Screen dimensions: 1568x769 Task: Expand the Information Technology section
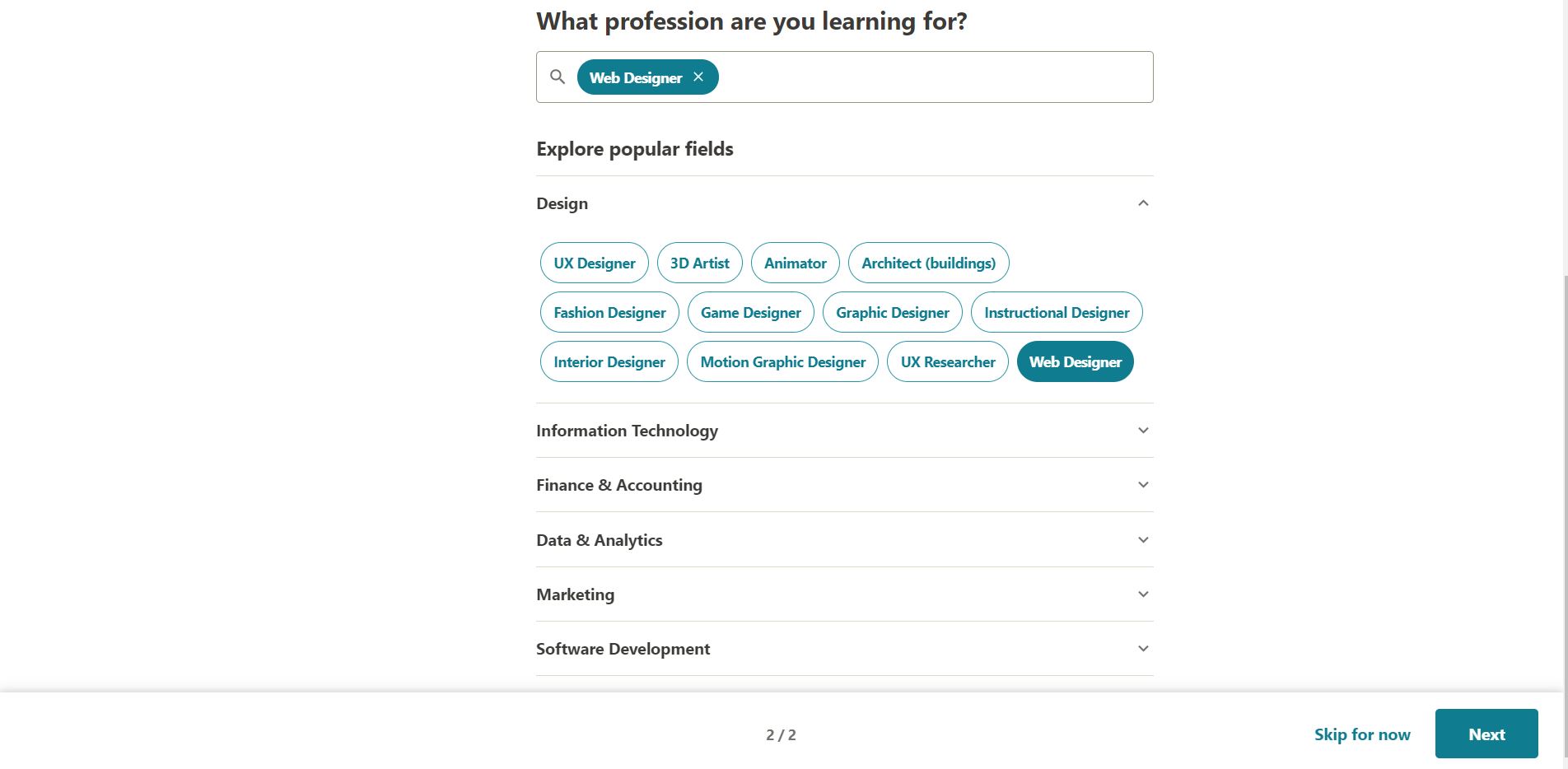844,431
